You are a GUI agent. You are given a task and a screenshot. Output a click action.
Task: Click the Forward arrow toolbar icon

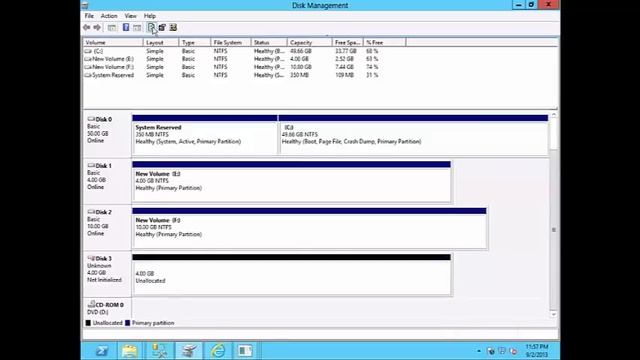point(97,27)
